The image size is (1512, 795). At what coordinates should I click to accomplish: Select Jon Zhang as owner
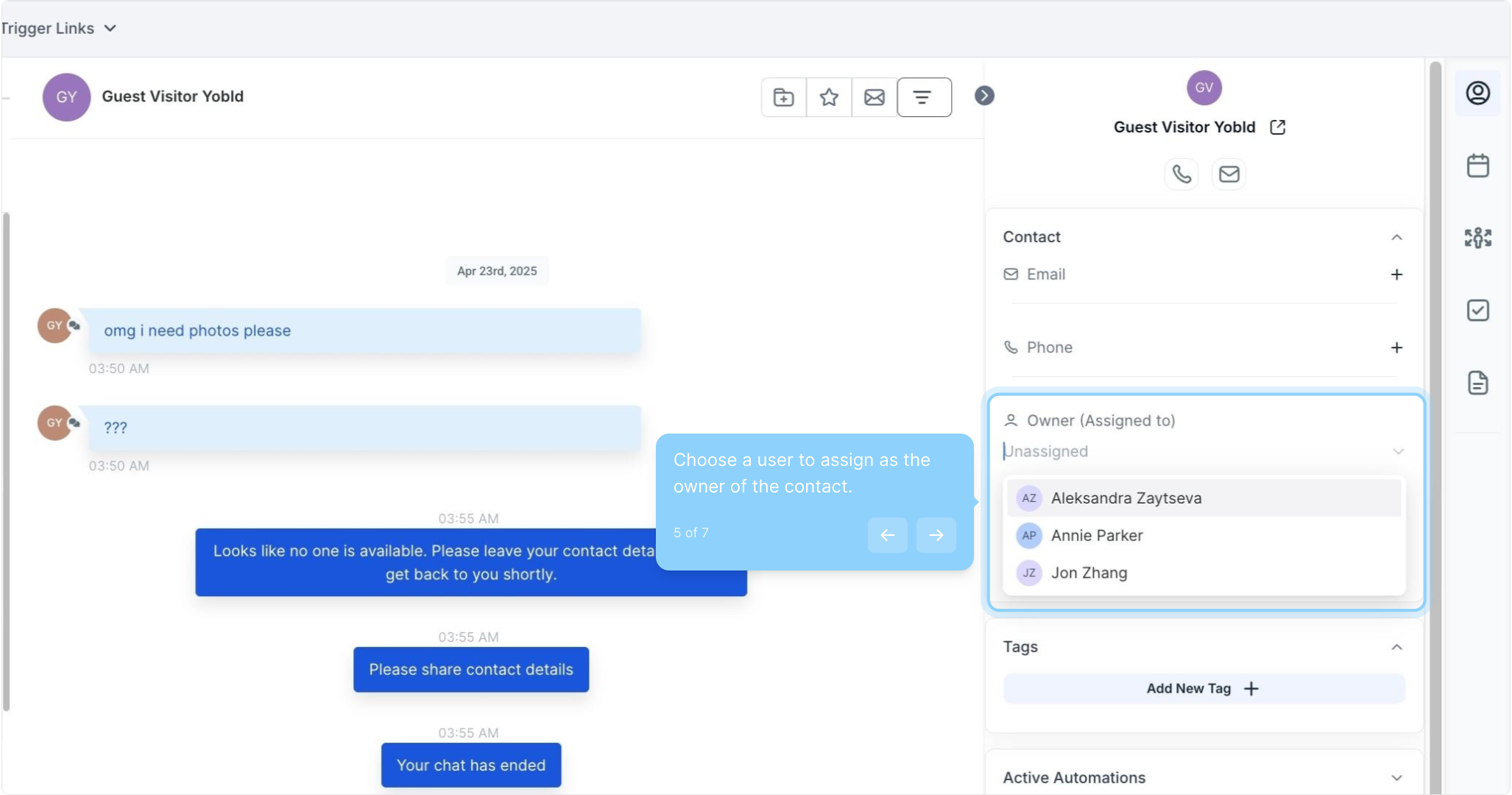1089,573
